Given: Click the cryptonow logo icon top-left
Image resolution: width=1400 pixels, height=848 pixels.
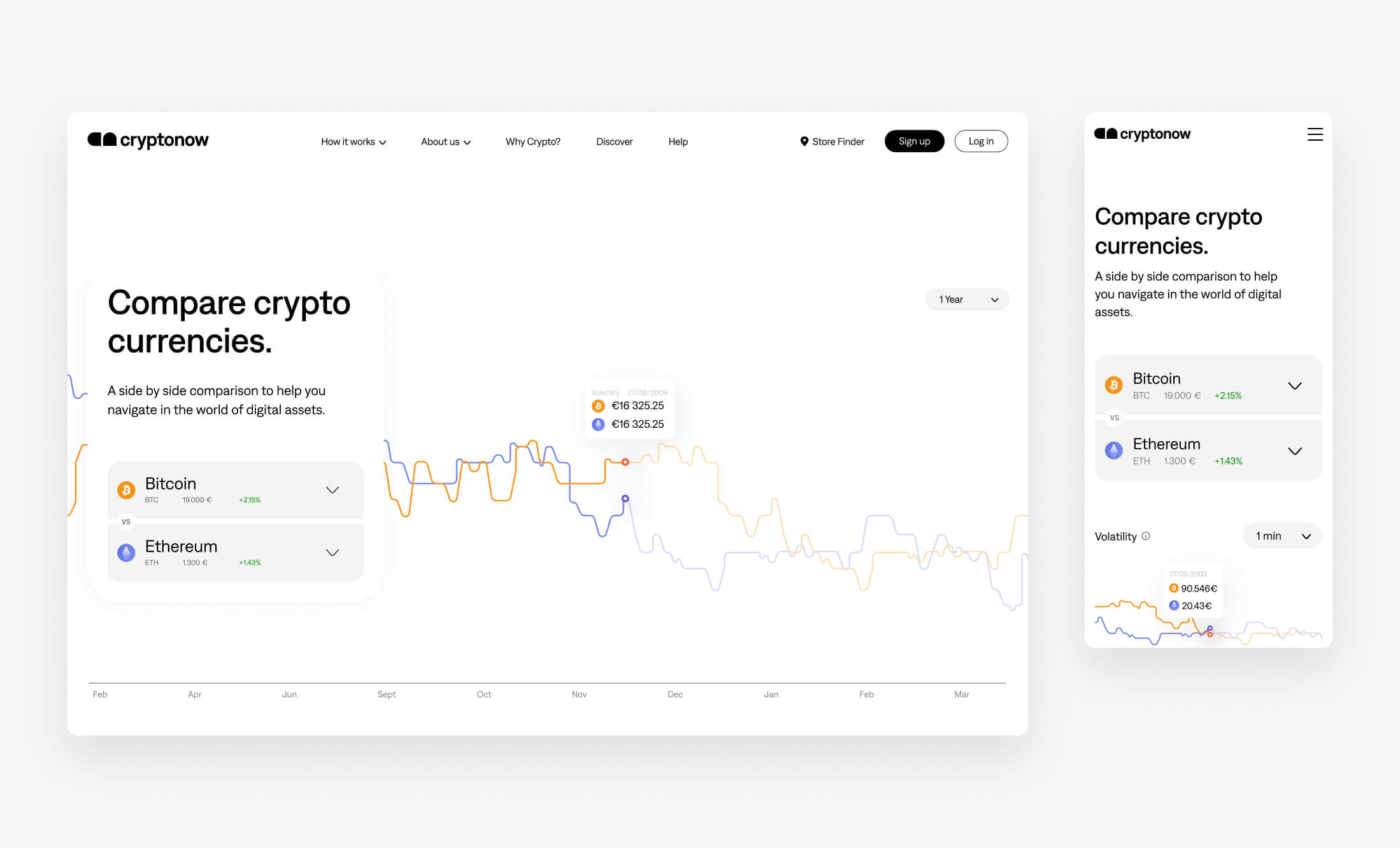Looking at the screenshot, I should click(100, 139).
